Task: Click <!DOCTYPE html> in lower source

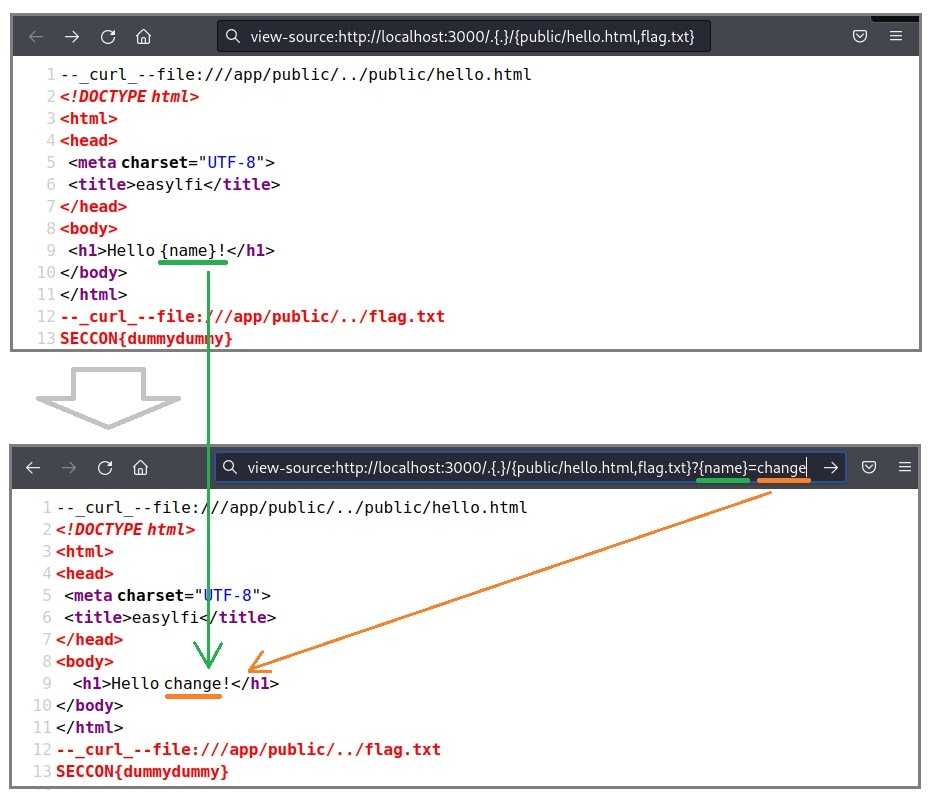Action: [126, 530]
